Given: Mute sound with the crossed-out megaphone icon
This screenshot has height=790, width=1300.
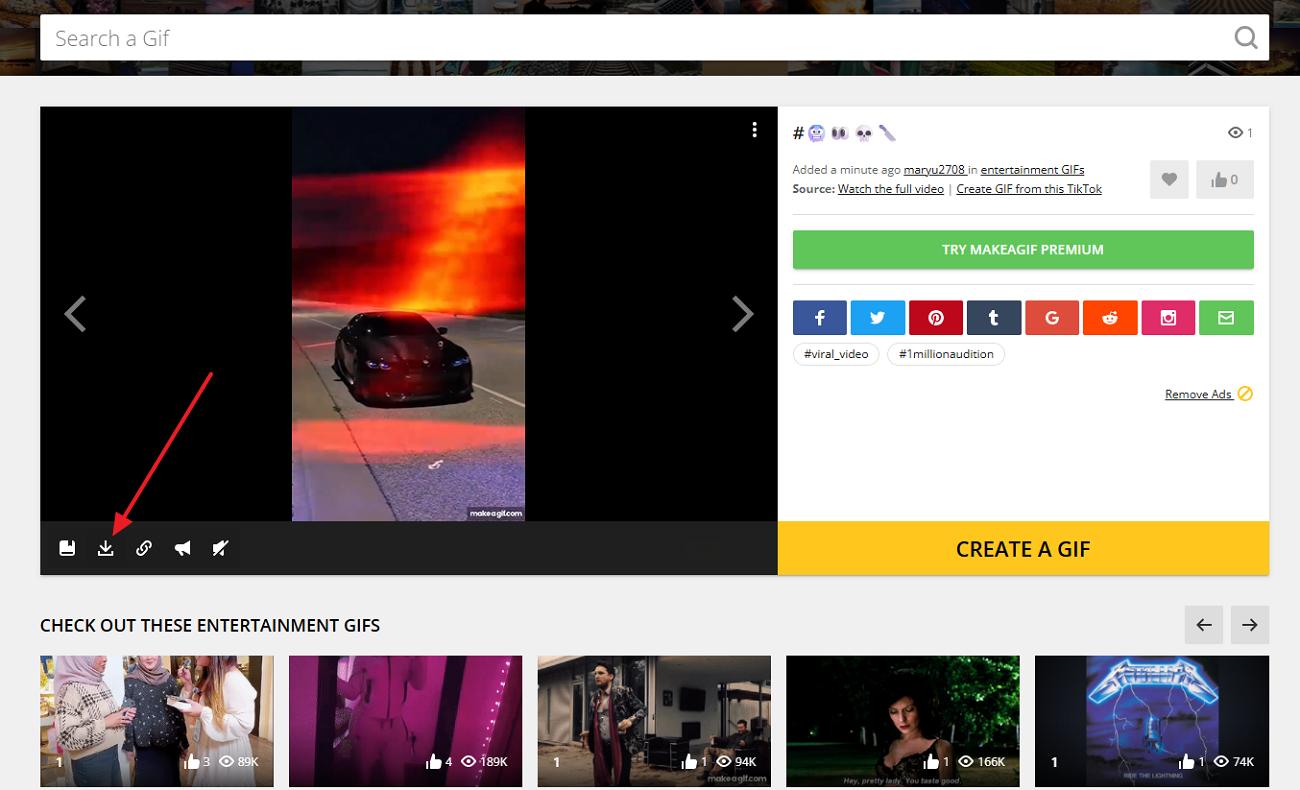Looking at the screenshot, I should click(221, 548).
